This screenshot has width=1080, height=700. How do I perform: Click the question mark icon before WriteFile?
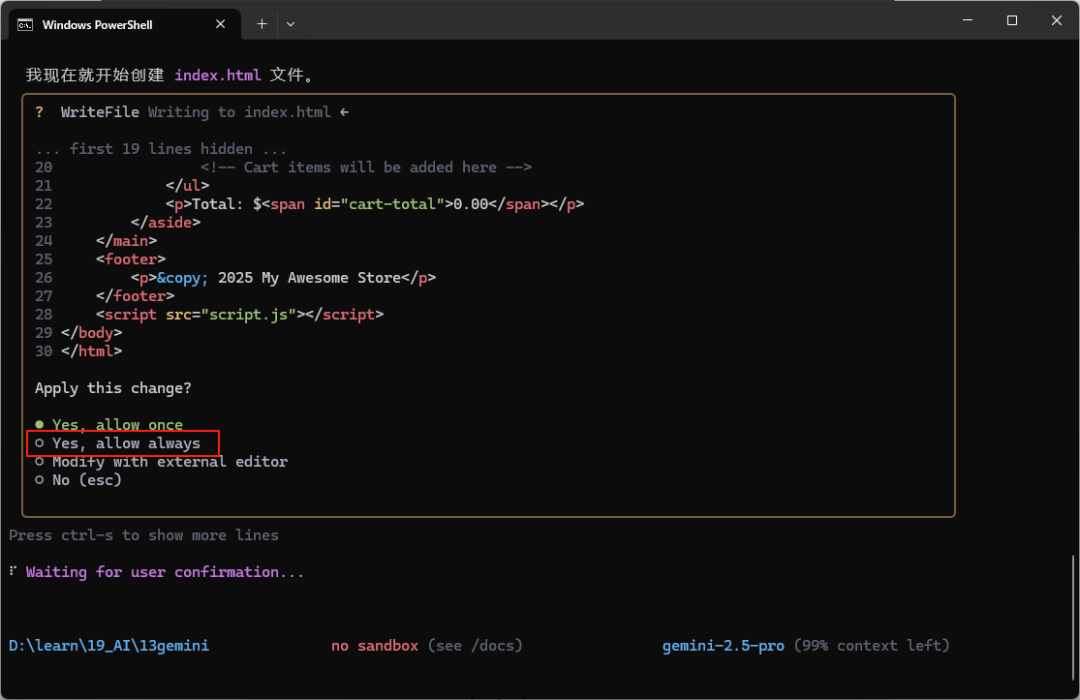[39, 112]
